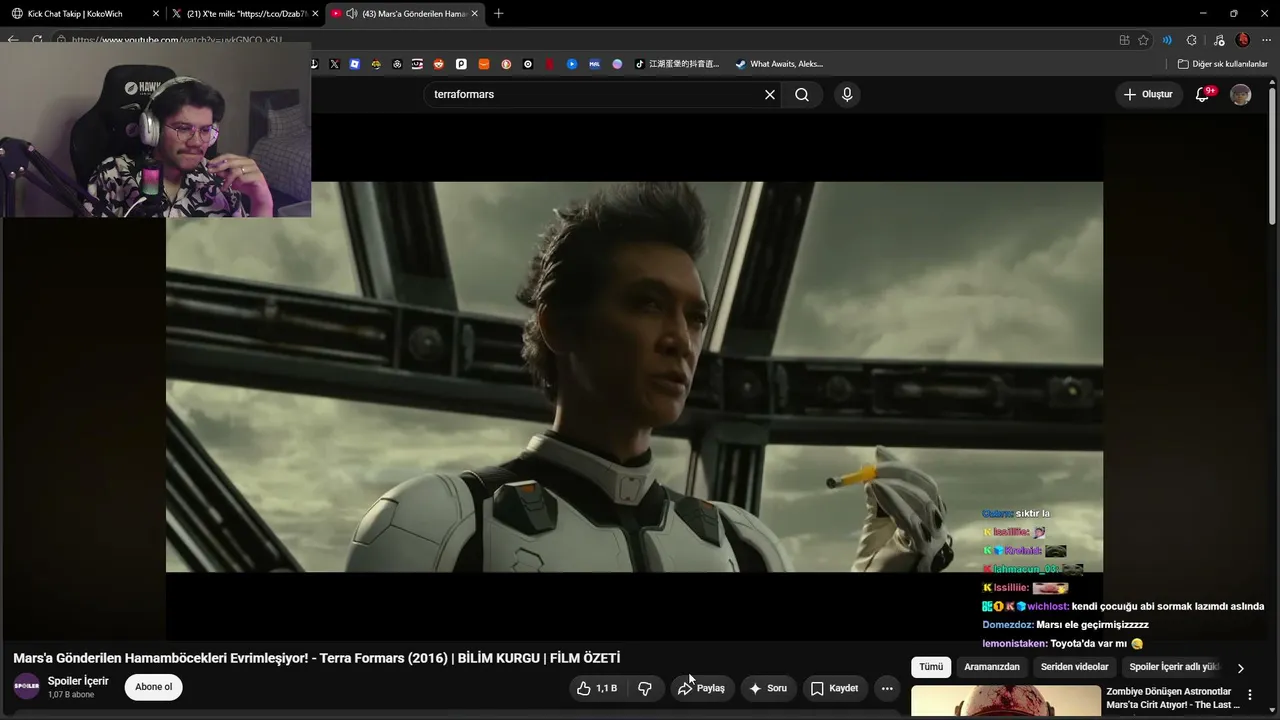Add this page to favorites with star
The width and height of the screenshot is (1280, 720).
[x=1144, y=40]
